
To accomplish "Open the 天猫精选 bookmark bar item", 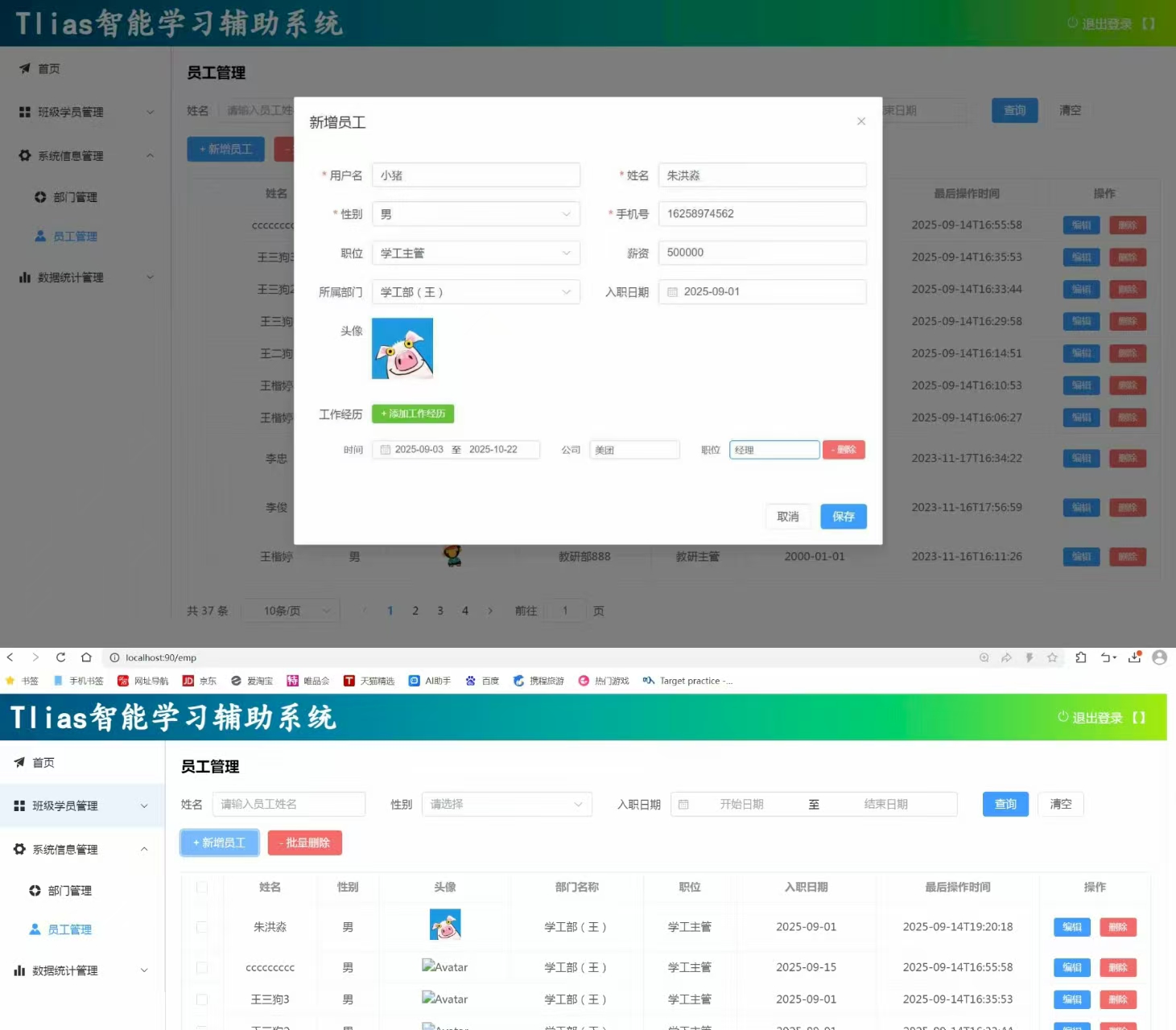I will click(369, 681).
